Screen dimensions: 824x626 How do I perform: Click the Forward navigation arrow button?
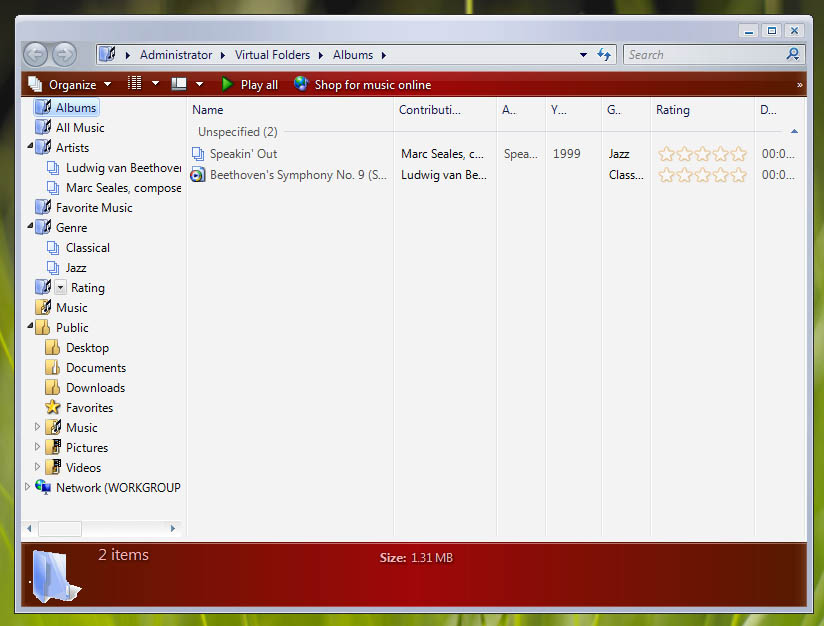point(64,54)
